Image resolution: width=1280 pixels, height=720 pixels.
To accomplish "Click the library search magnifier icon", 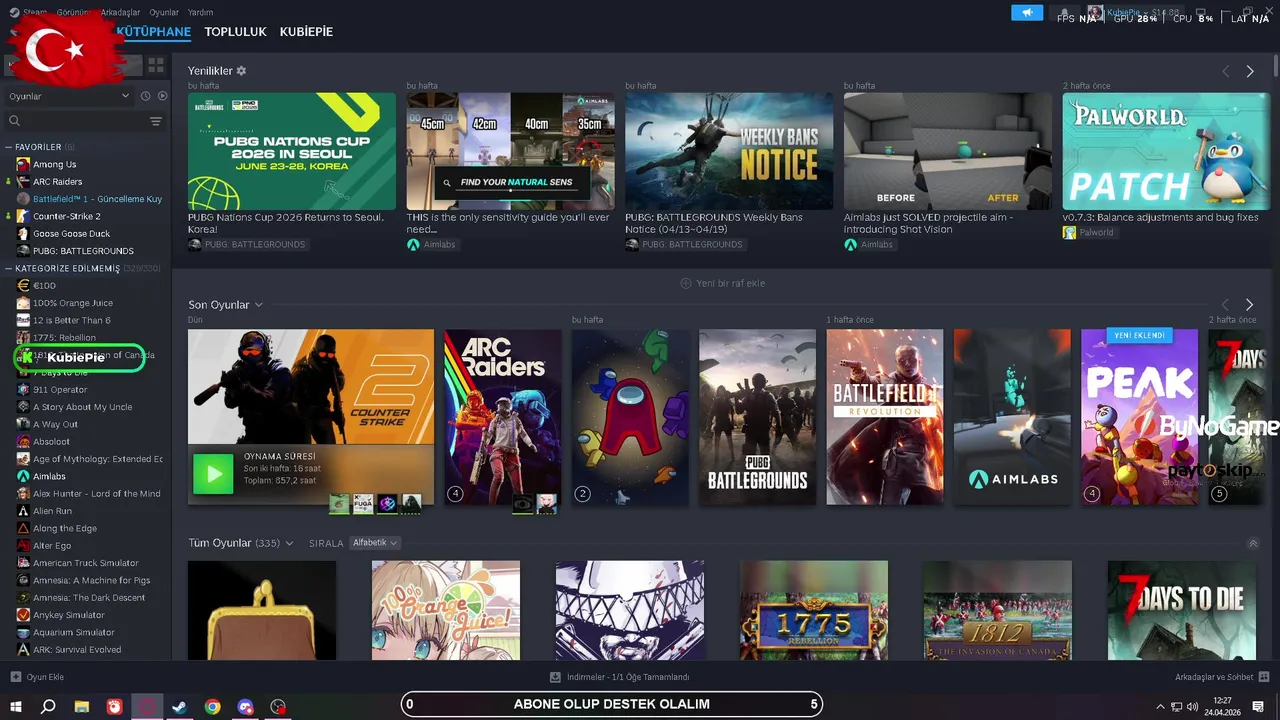I will tap(14, 121).
